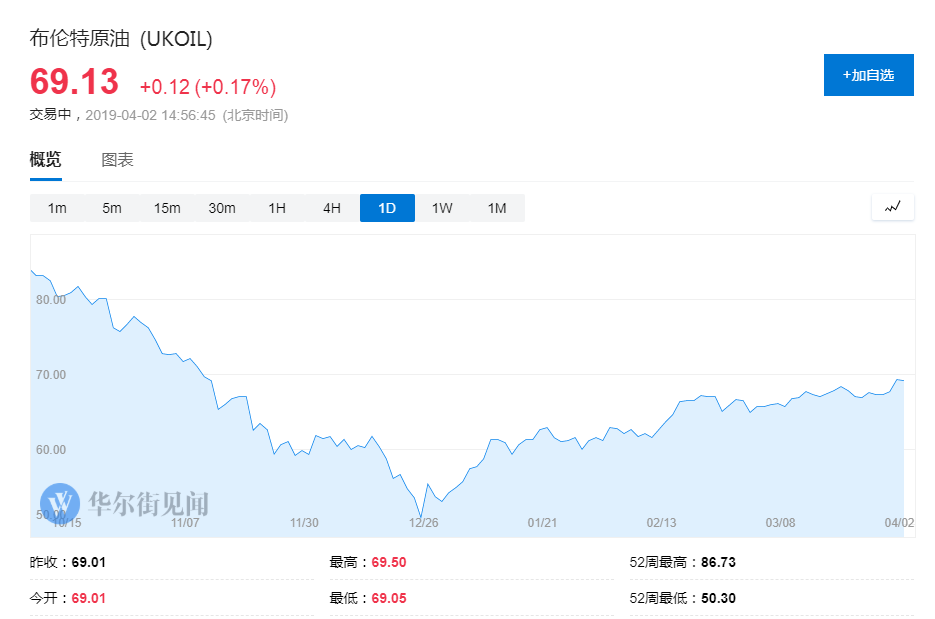
Task: Switch to the 图表 tab
Action: tap(117, 160)
